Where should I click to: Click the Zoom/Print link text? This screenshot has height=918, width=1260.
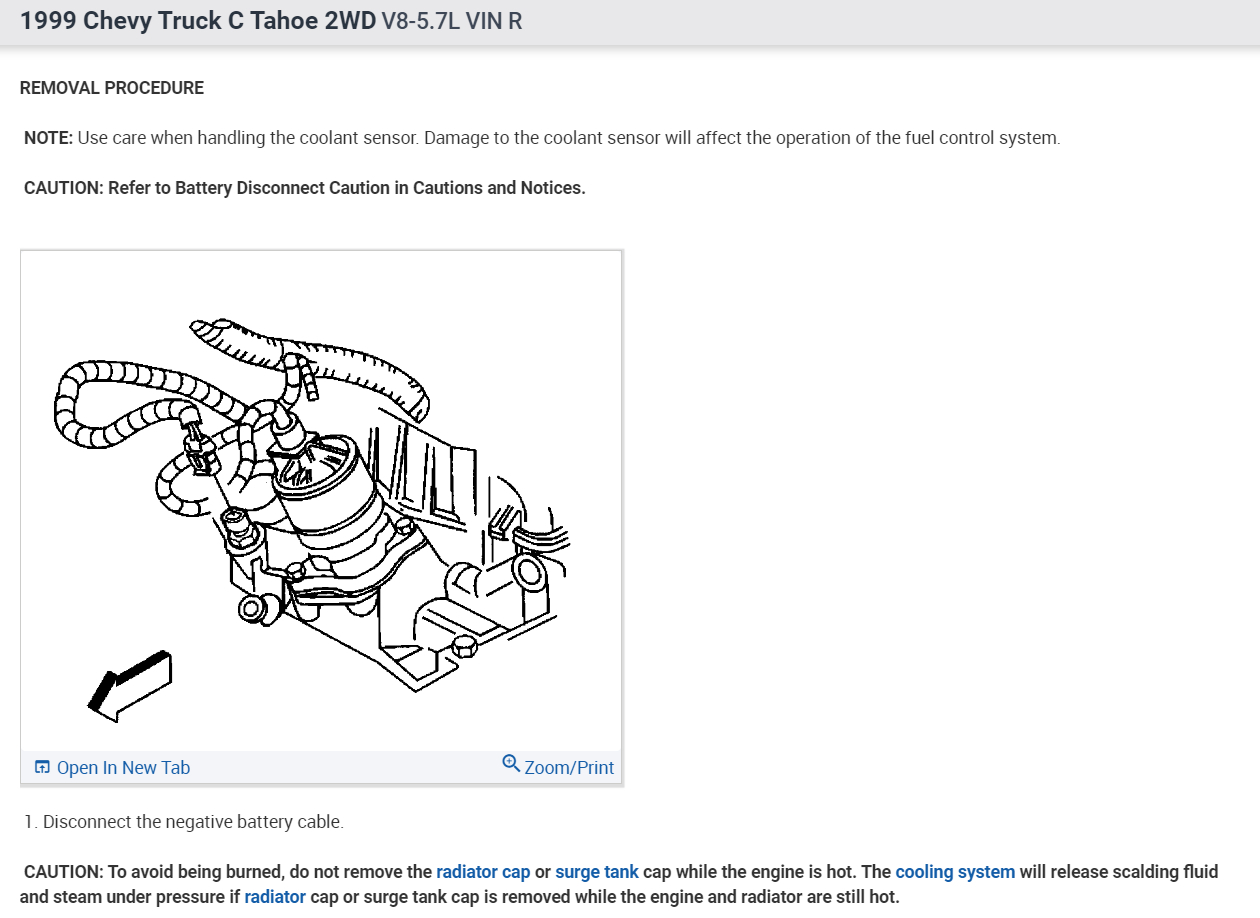569,767
